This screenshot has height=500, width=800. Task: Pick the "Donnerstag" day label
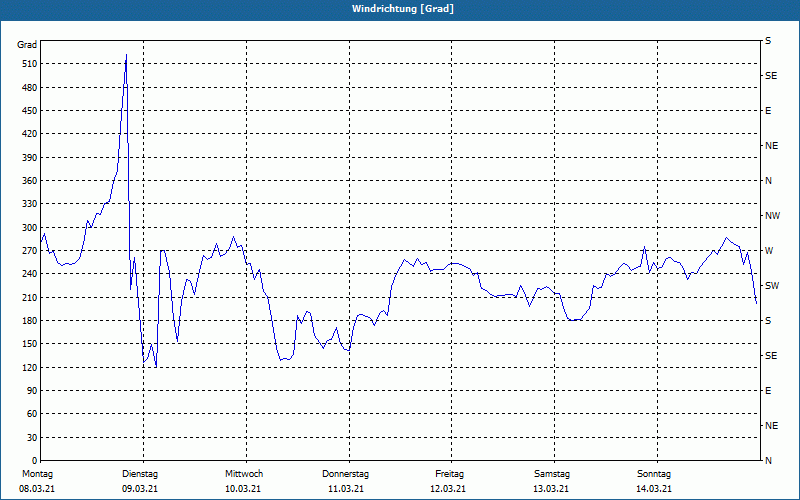(345, 474)
